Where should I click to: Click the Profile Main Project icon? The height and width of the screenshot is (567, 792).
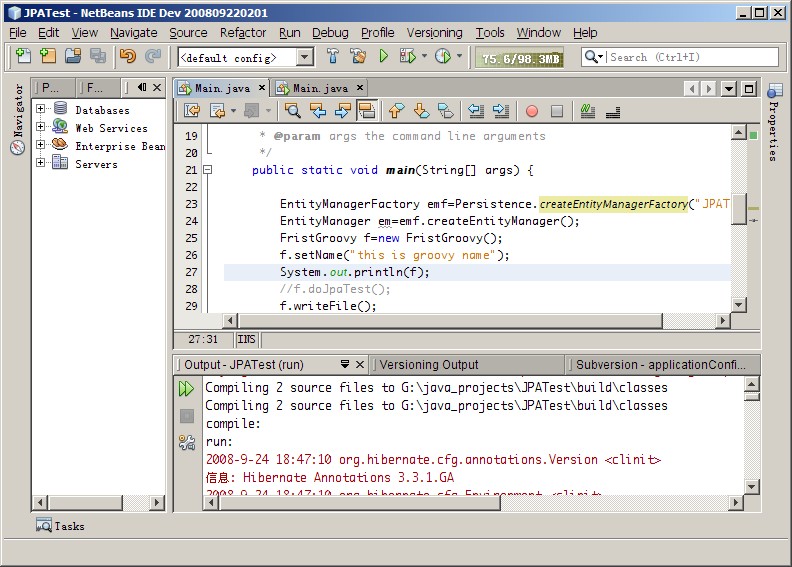coord(443,56)
